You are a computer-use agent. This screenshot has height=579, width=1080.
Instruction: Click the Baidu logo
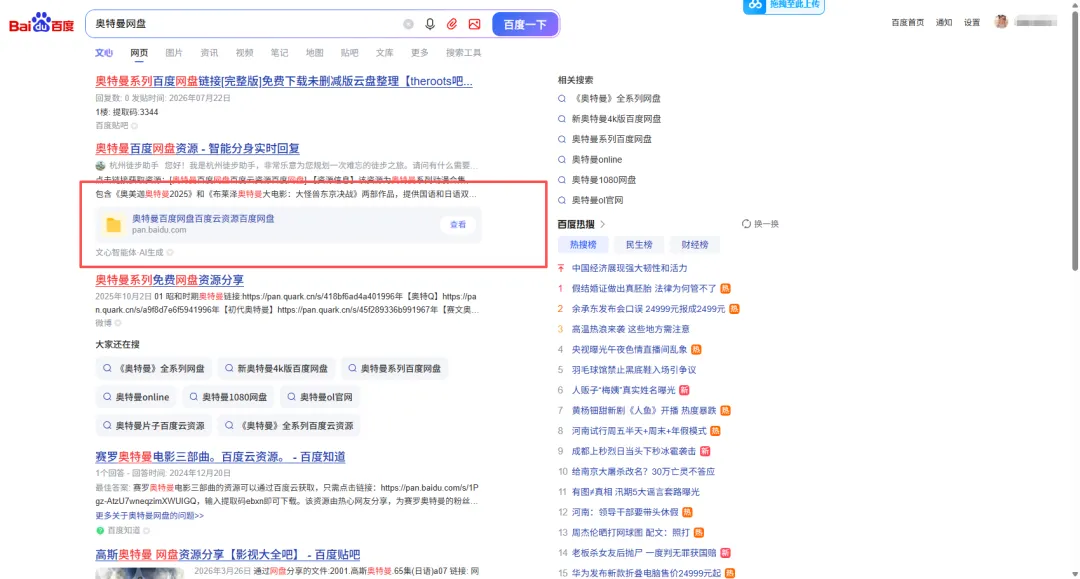41,23
